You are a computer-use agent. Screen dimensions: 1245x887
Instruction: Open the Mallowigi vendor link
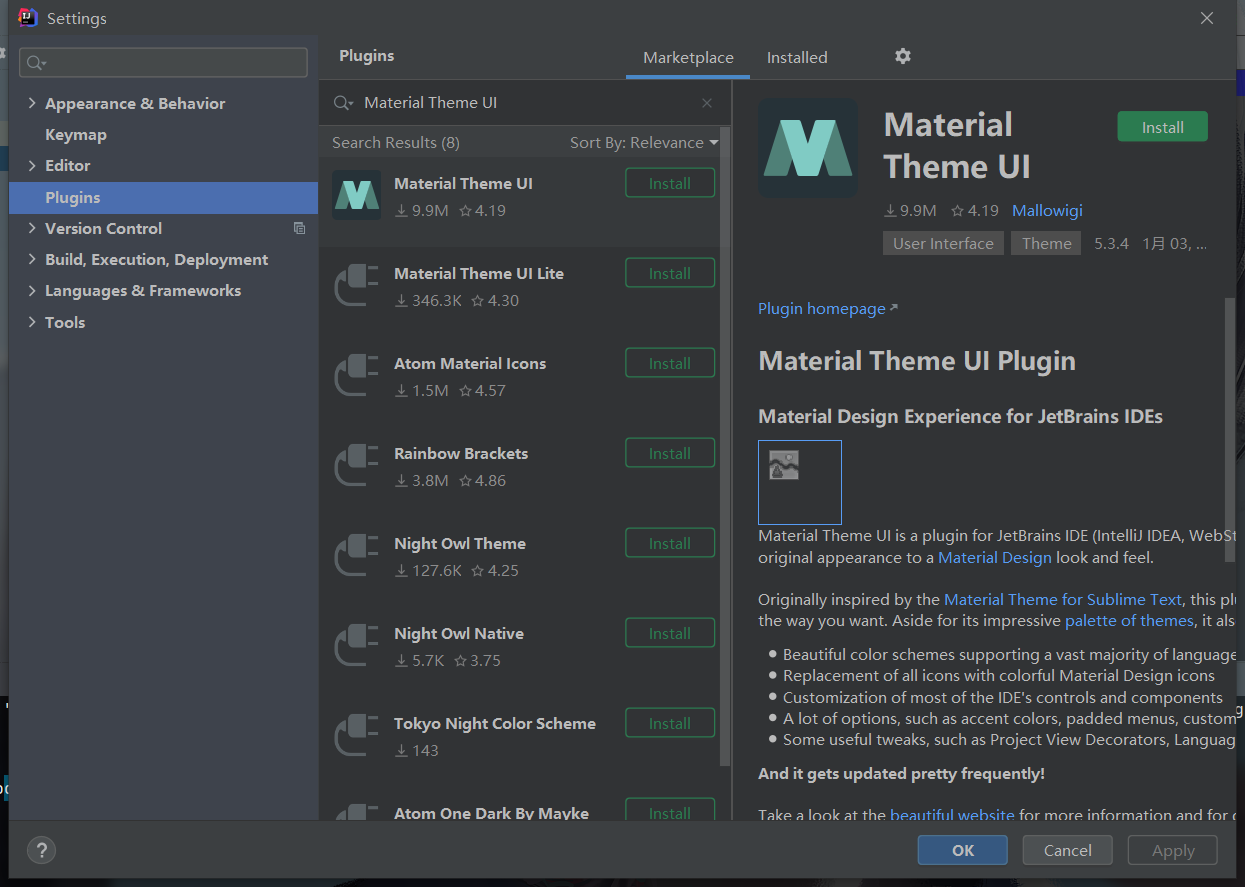pos(1047,210)
